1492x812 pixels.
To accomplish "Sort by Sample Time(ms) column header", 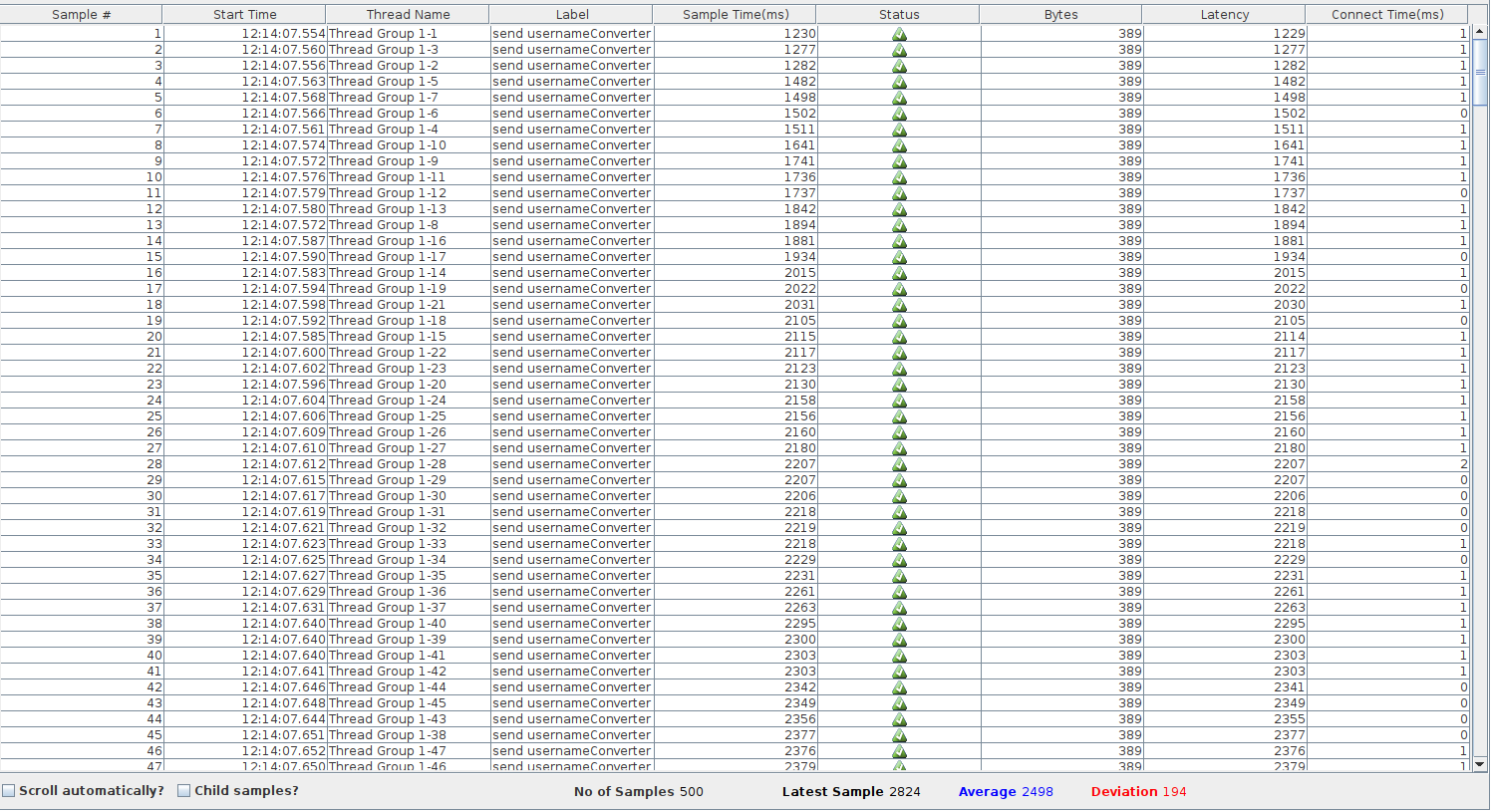I will (x=734, y=14).
